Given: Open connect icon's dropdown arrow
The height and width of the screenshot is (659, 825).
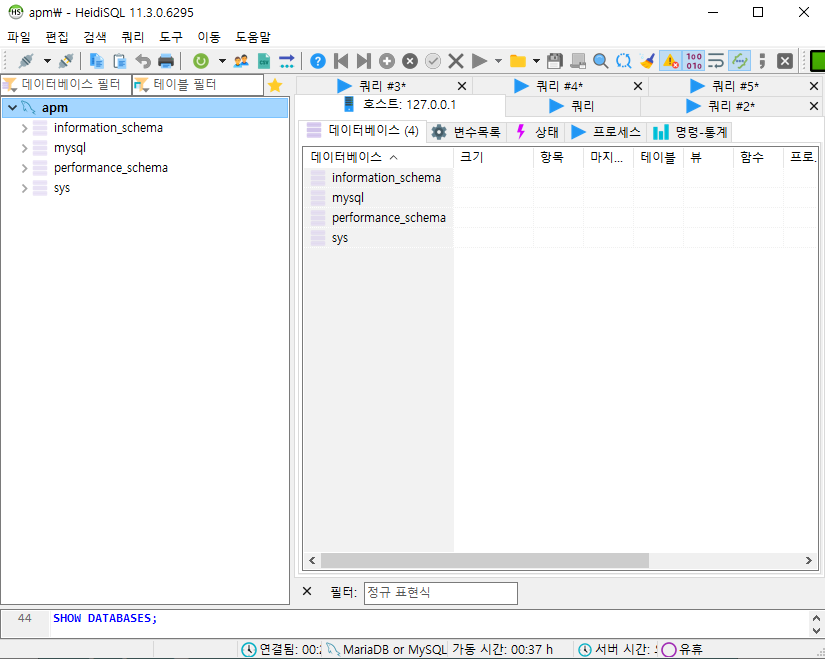Looking at the screenshot, I should [47, 61].
